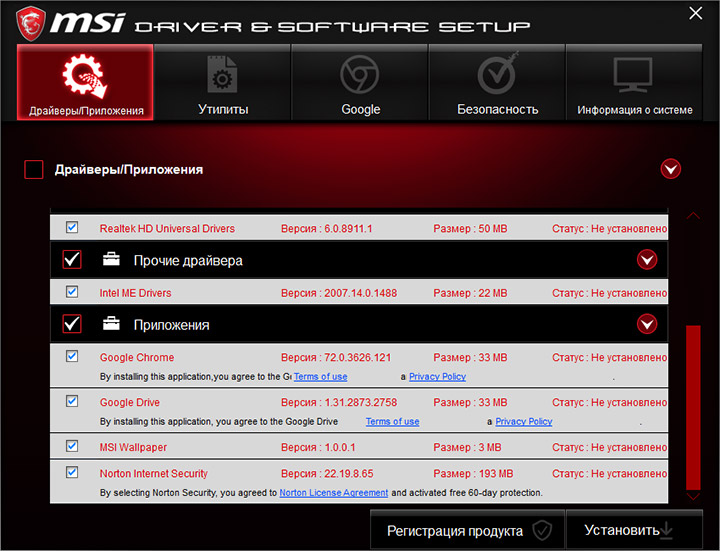Click status text in the Intel ME Drivers row
Screen dimensions: 720x551
[609, 293]
